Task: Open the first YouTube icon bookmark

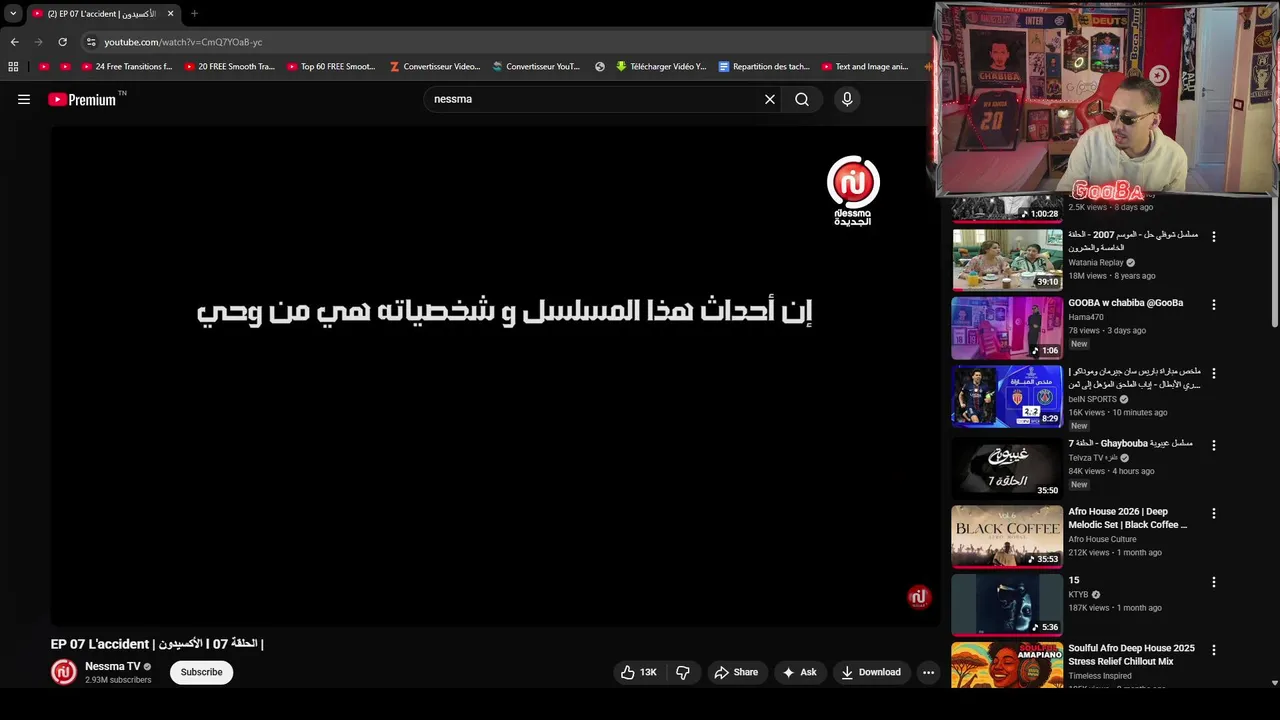Action: pos(44,67)
